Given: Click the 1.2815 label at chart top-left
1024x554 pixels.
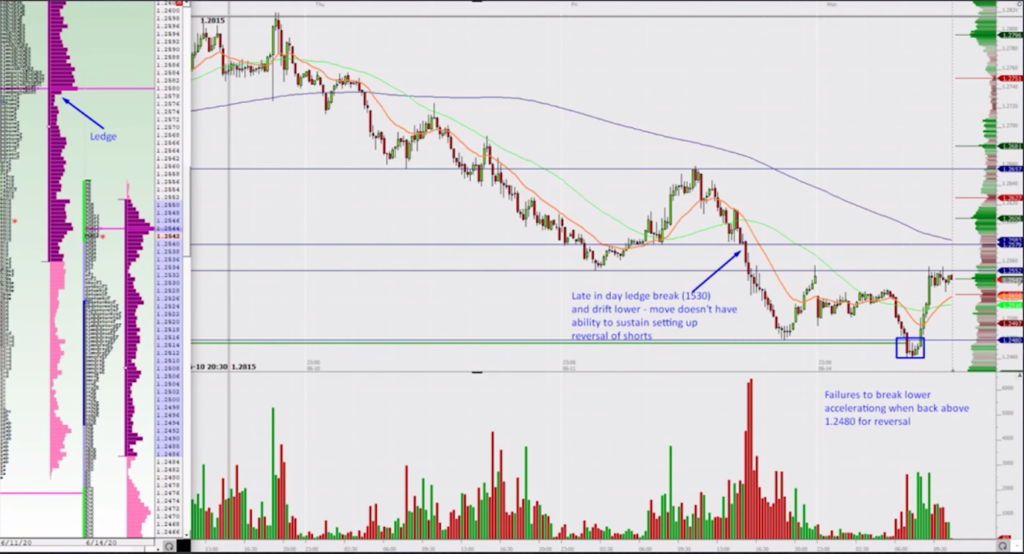Looking at the screenshot, I should (x=212, y=20).
